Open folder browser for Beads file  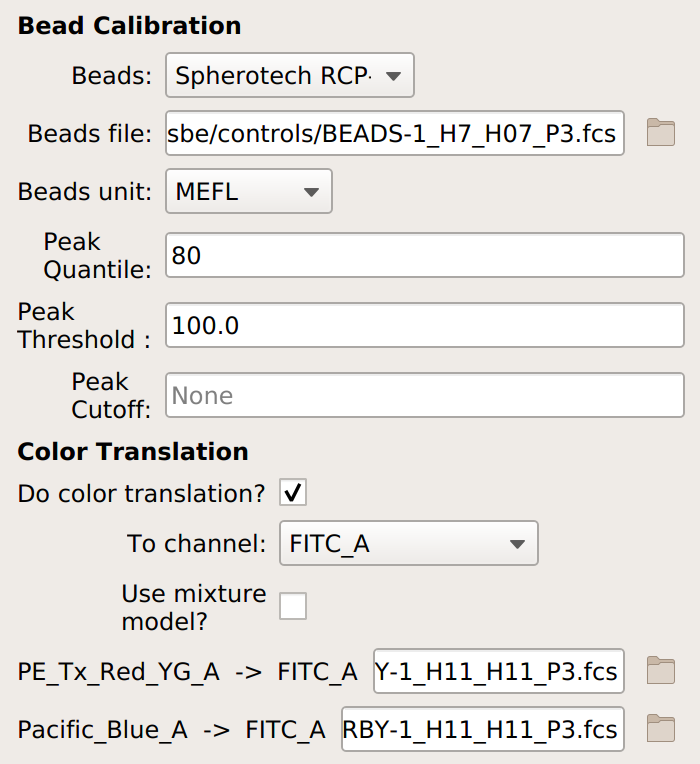coord(661,133)
